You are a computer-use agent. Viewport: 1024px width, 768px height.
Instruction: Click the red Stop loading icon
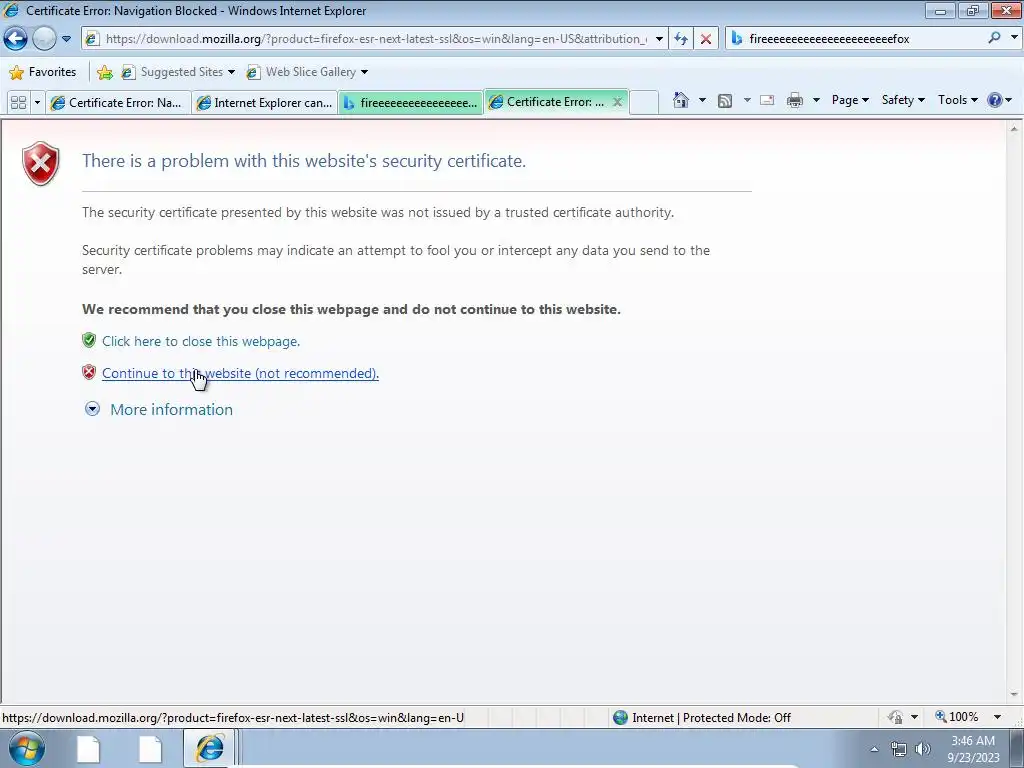706,39
